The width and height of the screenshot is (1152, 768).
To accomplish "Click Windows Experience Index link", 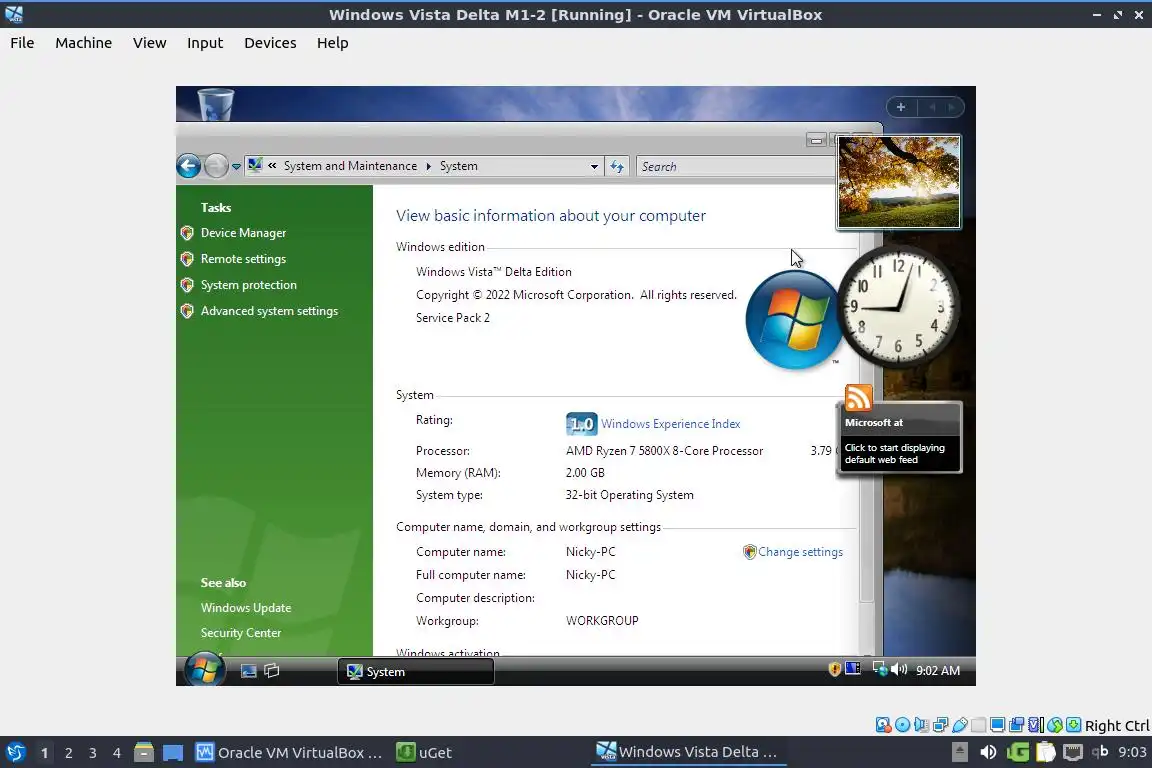I will coord(670,424).
